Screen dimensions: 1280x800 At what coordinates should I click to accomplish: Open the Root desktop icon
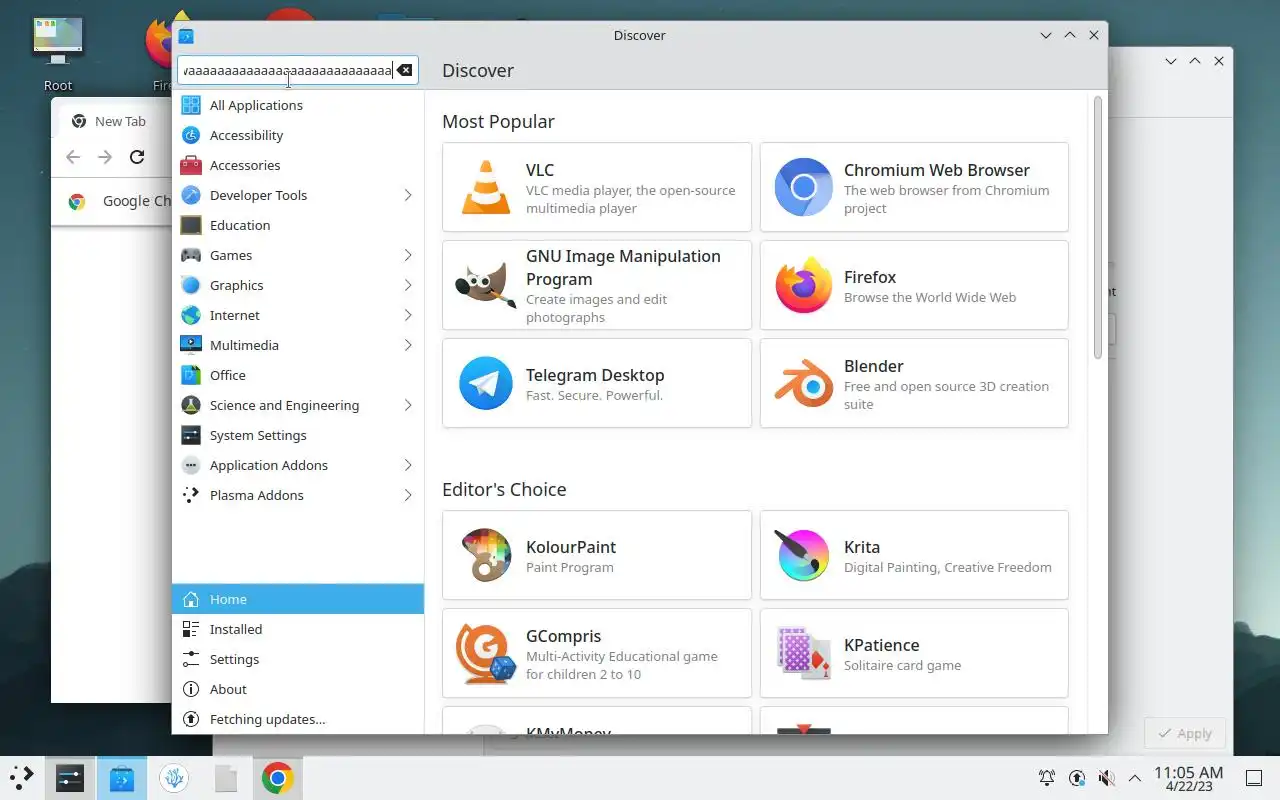click(58, 54)
